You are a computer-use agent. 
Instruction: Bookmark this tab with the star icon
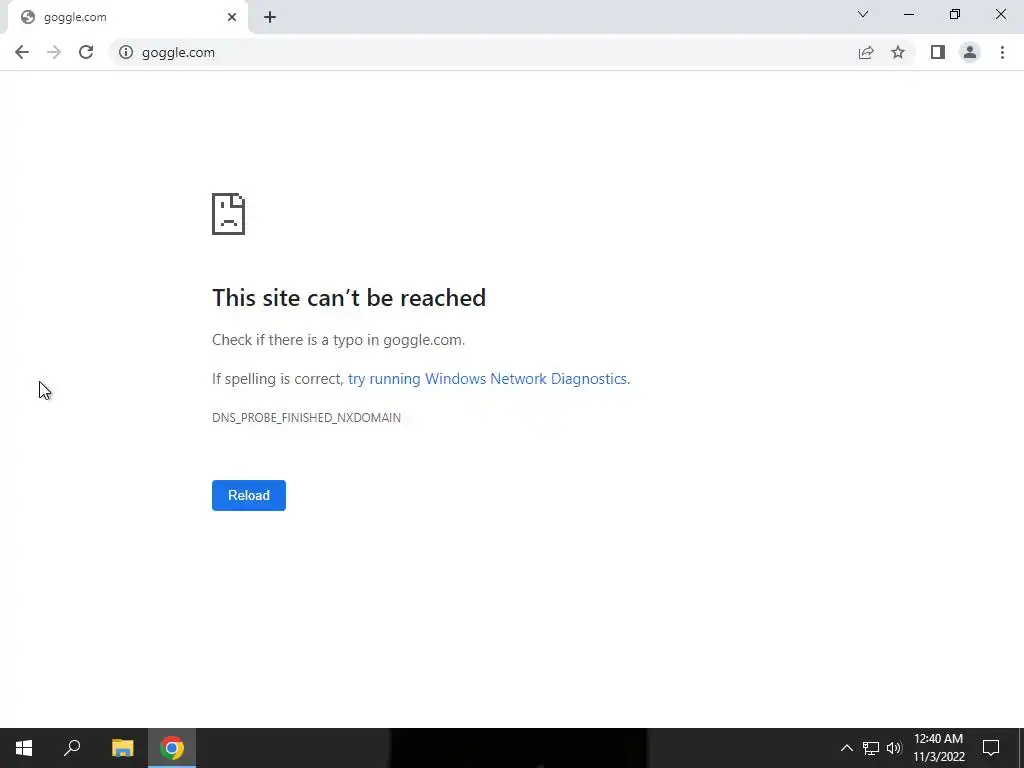click(x=898, y=52)
